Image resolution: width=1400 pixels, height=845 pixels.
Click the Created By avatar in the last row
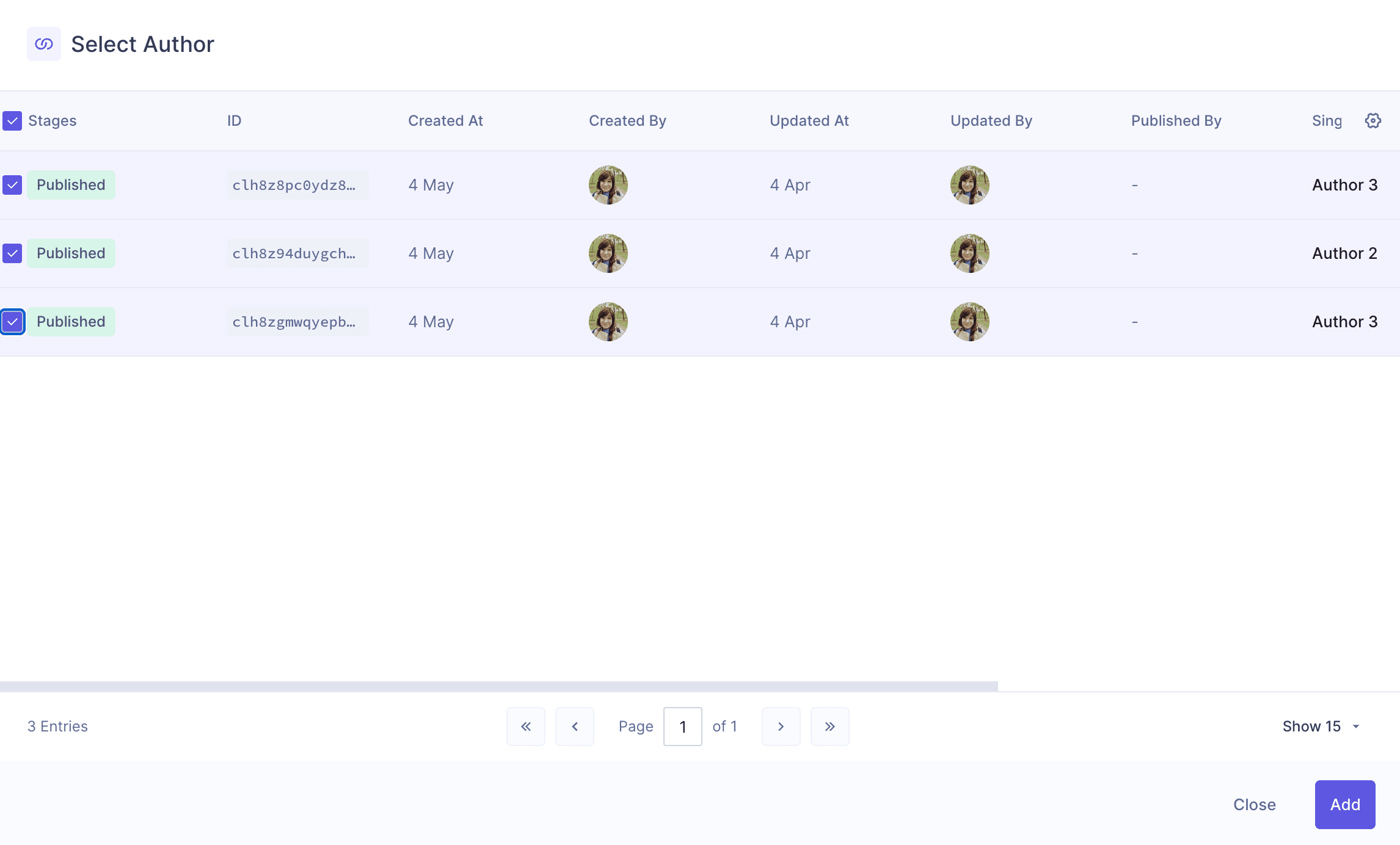608,322
